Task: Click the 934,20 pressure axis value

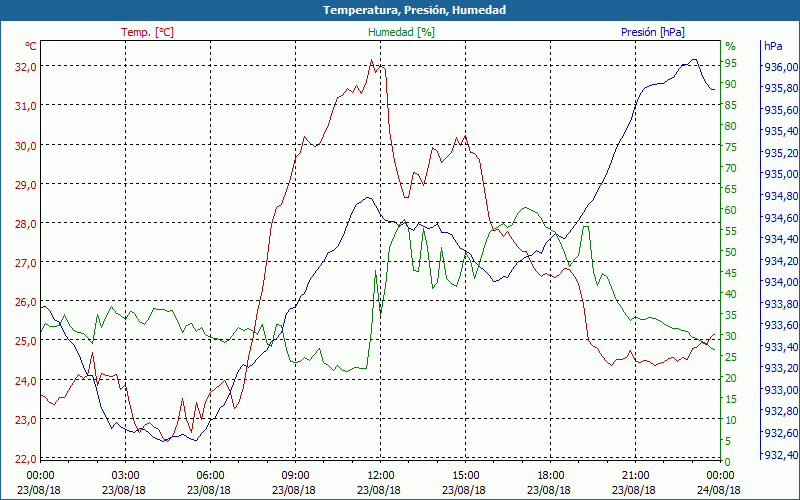Action: 781,261
